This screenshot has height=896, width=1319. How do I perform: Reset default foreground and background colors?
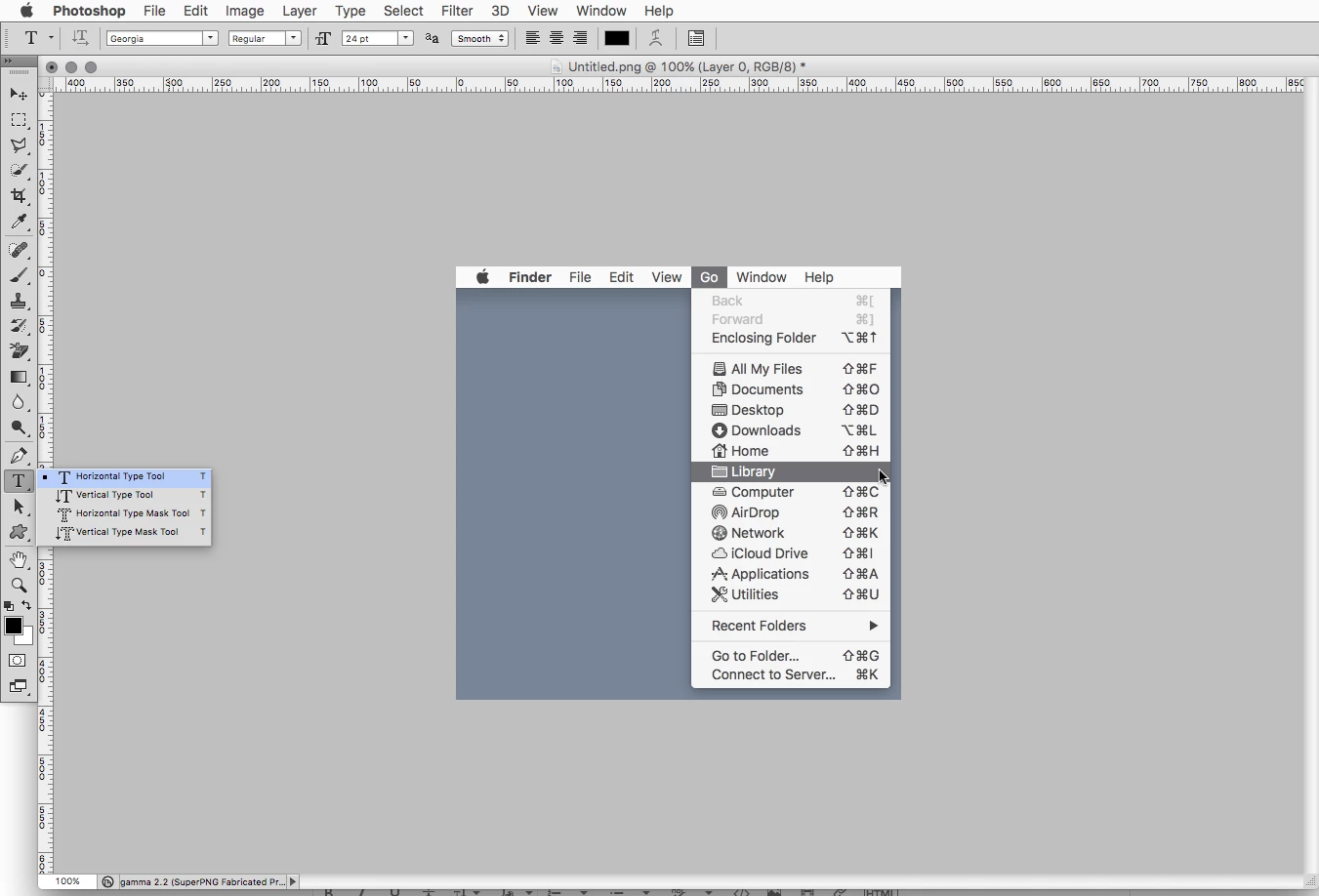pyautogui.click(x=9, y=606)
